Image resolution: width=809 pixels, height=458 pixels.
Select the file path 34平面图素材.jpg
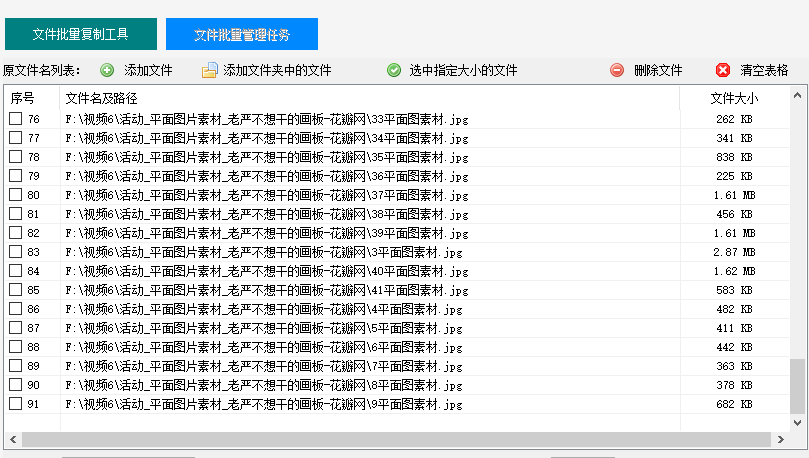[267, 138]
